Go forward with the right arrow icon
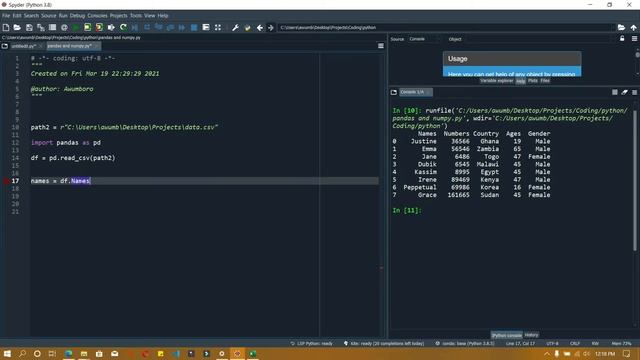The height and width of the screenshot is (360, 640). (x=271, y=27)
